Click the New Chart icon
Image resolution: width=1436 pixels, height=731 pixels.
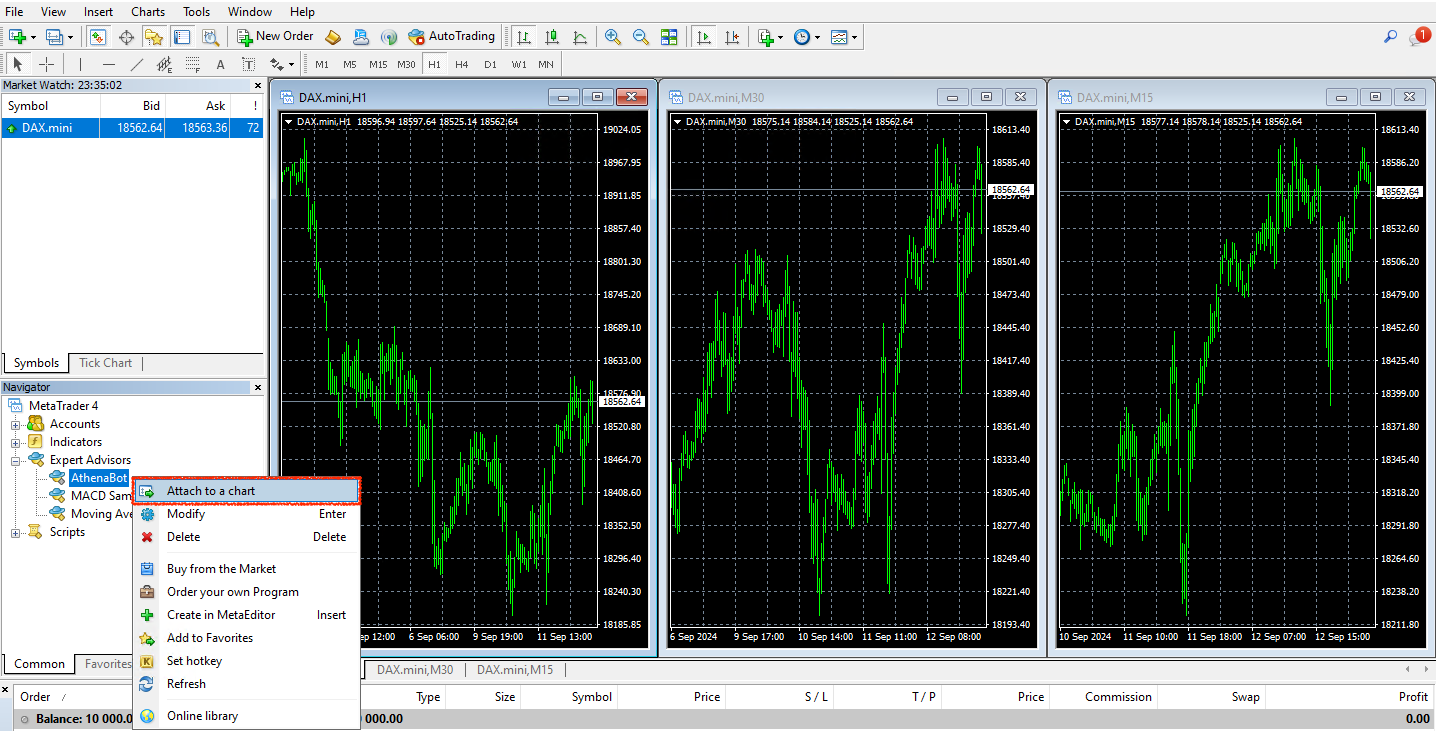coord(17,37)
